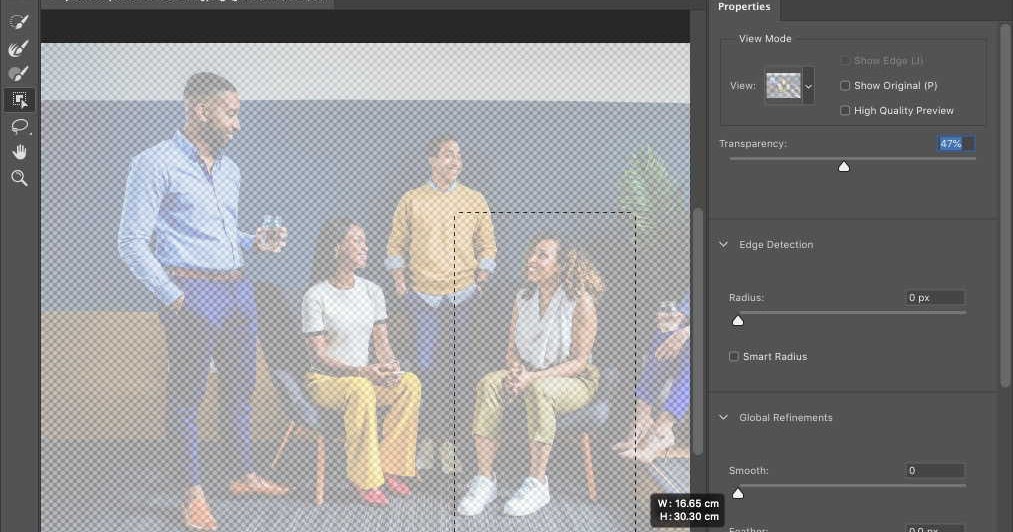The height and width of the screenshot is (532, 1013).
Task: Click the View Mode section label
Action: 765,39
